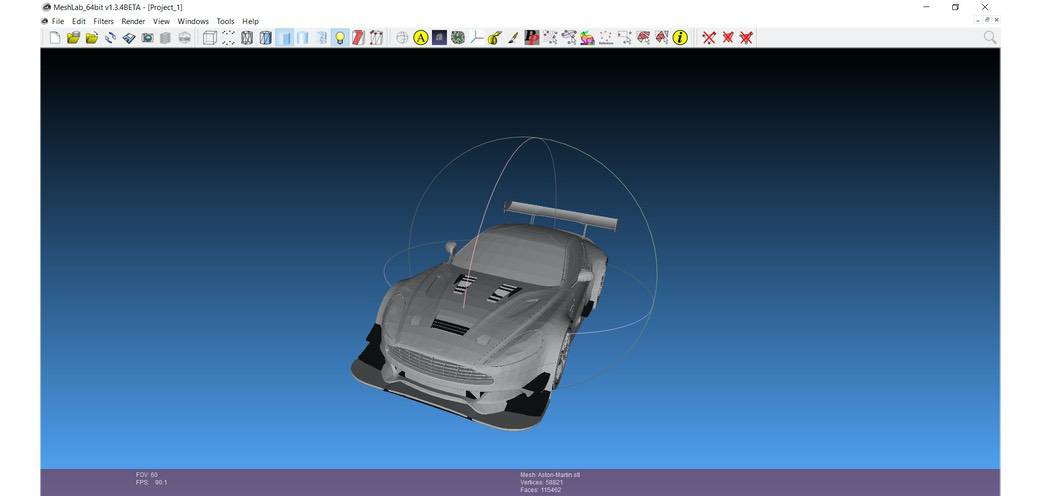1040x496 pixels.
Task: Toggle the light bulb lighting button
Action: click(340, 38)
